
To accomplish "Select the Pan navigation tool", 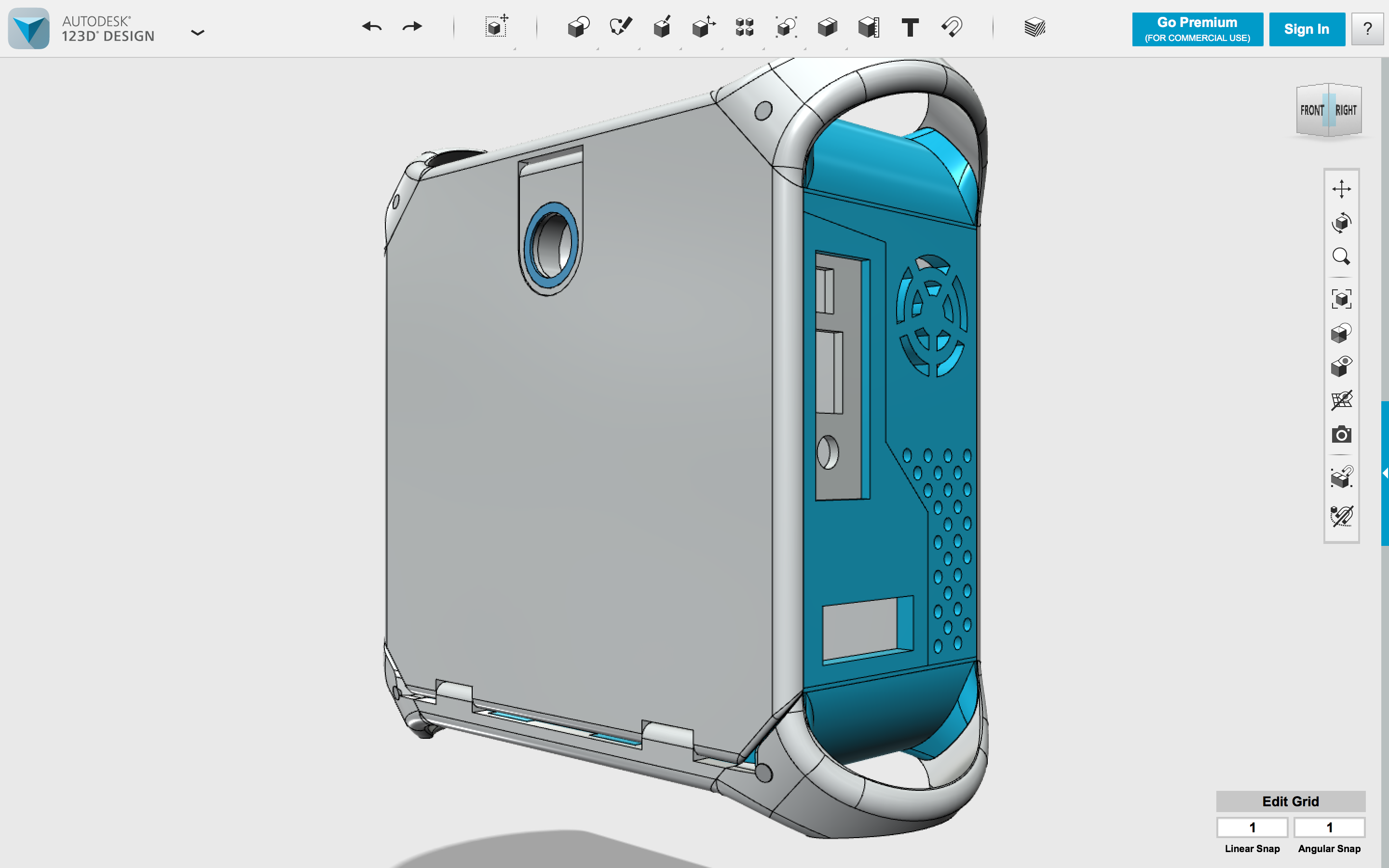I will click(x=1341, y=189).
